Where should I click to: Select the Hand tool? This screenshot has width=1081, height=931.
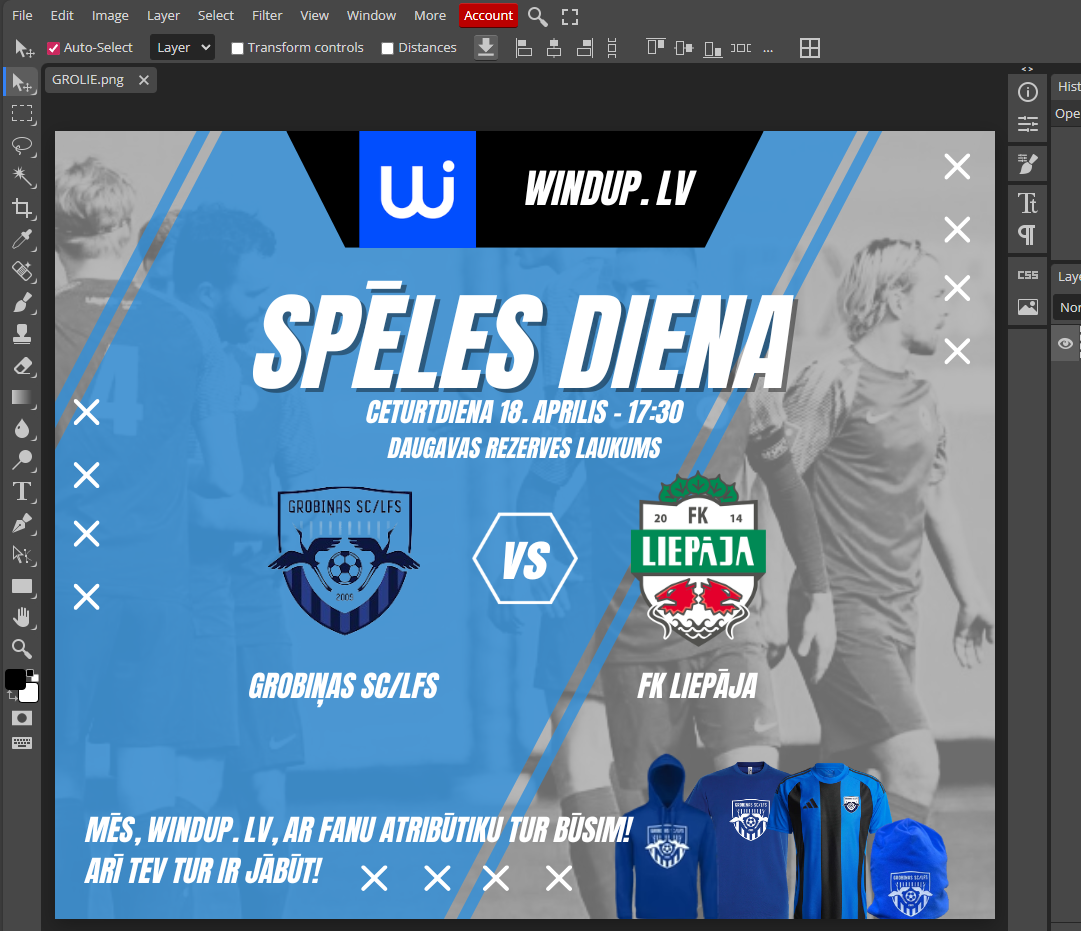pos(22,616)
